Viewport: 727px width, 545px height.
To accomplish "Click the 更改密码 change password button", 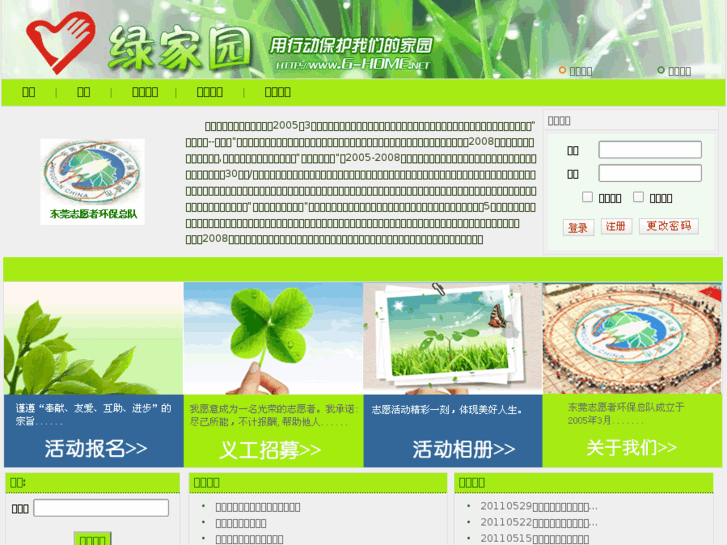I will click(x=669, y=226).
